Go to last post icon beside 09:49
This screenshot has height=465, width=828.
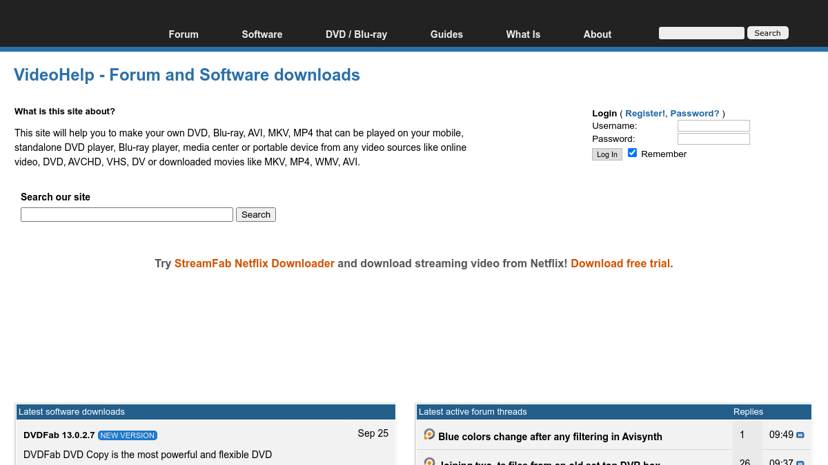click(x=800, y=435)
